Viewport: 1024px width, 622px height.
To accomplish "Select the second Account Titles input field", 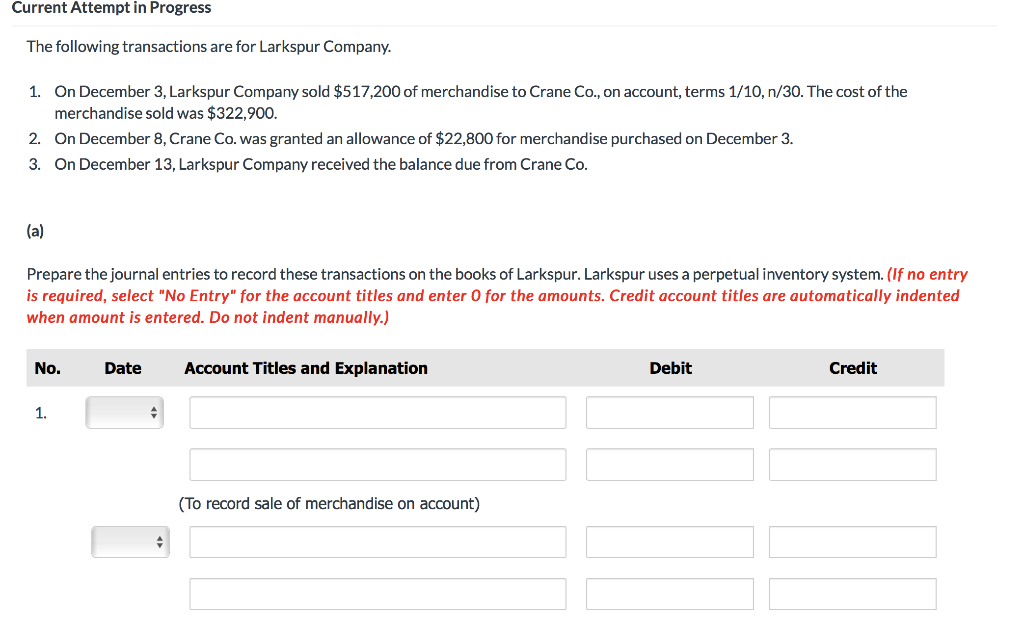I will pos(377,464).
